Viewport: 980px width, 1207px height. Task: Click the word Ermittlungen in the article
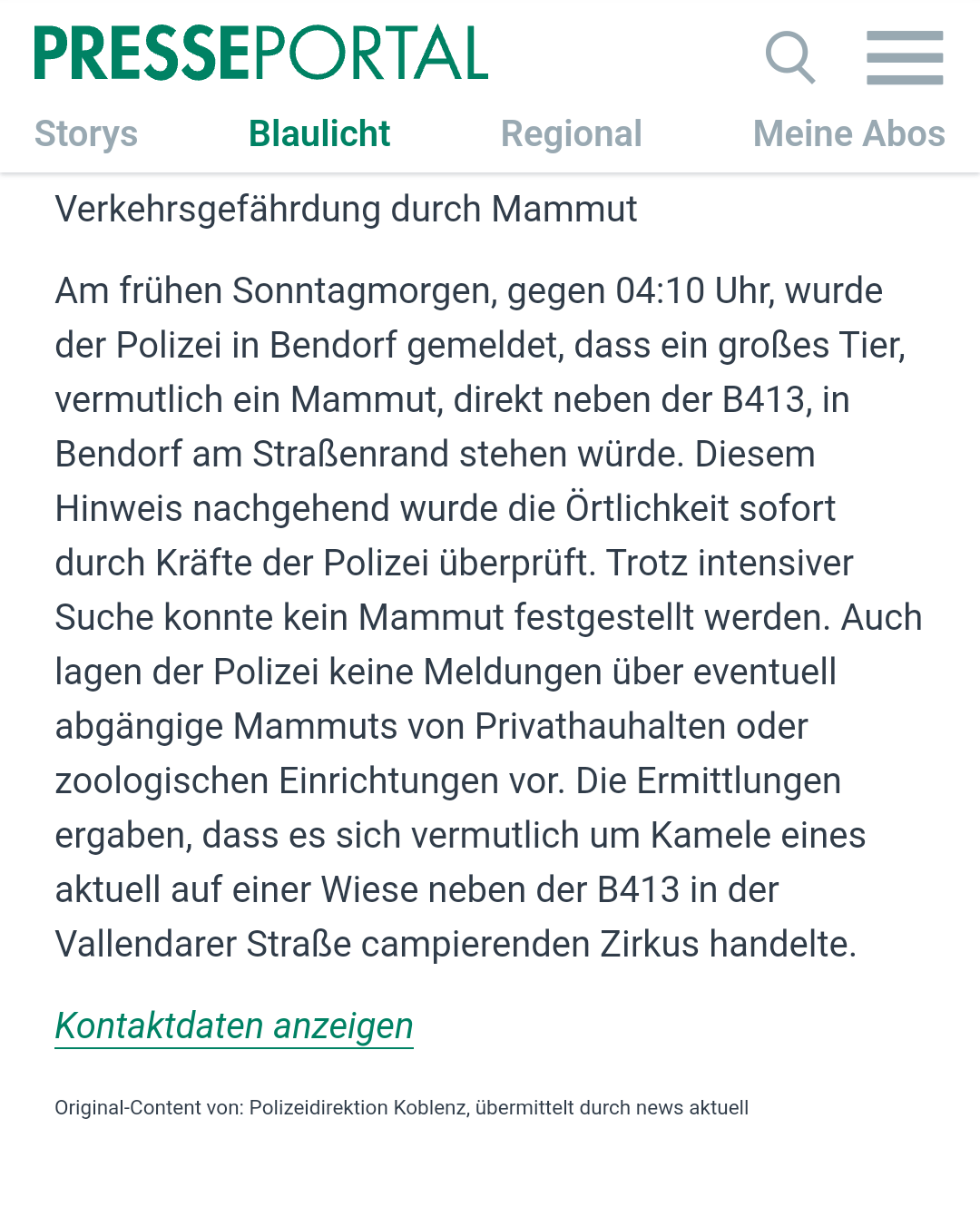click(739, 781)
